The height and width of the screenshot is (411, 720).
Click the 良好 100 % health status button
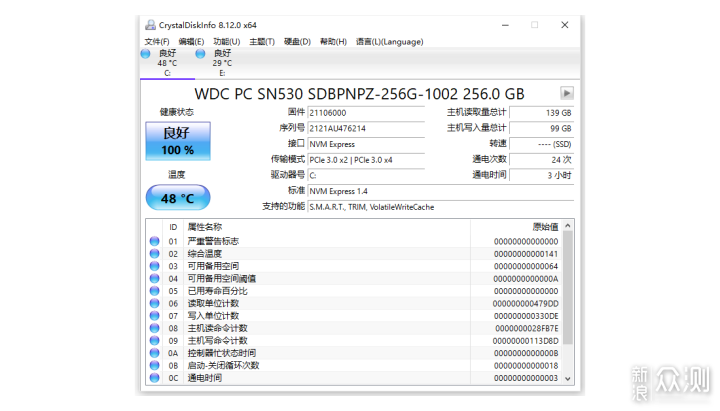tap(178, 141)
